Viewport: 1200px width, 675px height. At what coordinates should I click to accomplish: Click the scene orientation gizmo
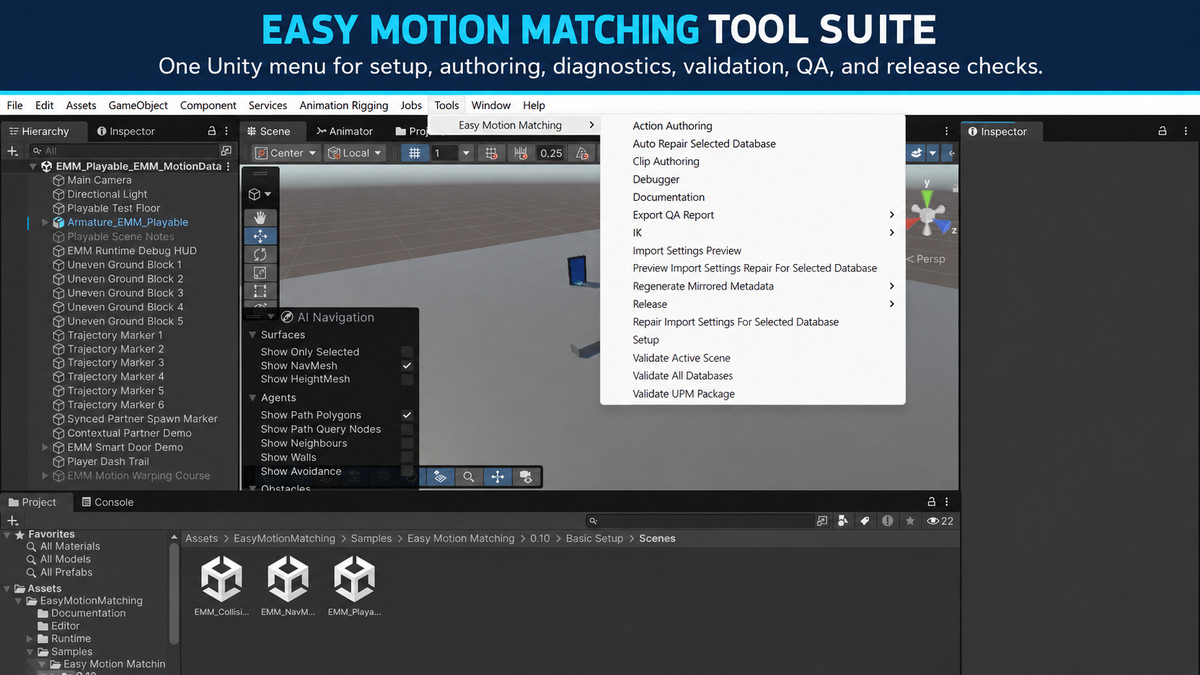(x=926, y=212)
